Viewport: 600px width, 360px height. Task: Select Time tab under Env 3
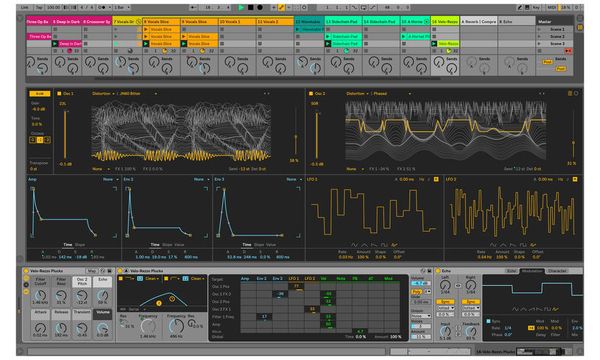(247, 244)
